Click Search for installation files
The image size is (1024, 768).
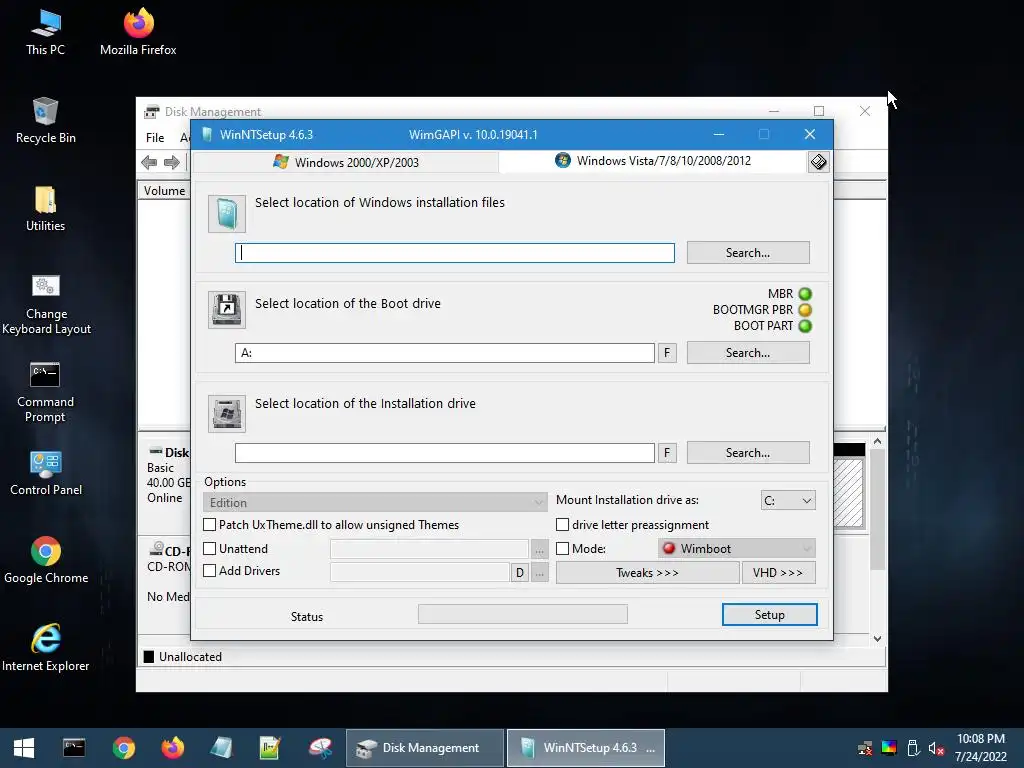(748, 253)
